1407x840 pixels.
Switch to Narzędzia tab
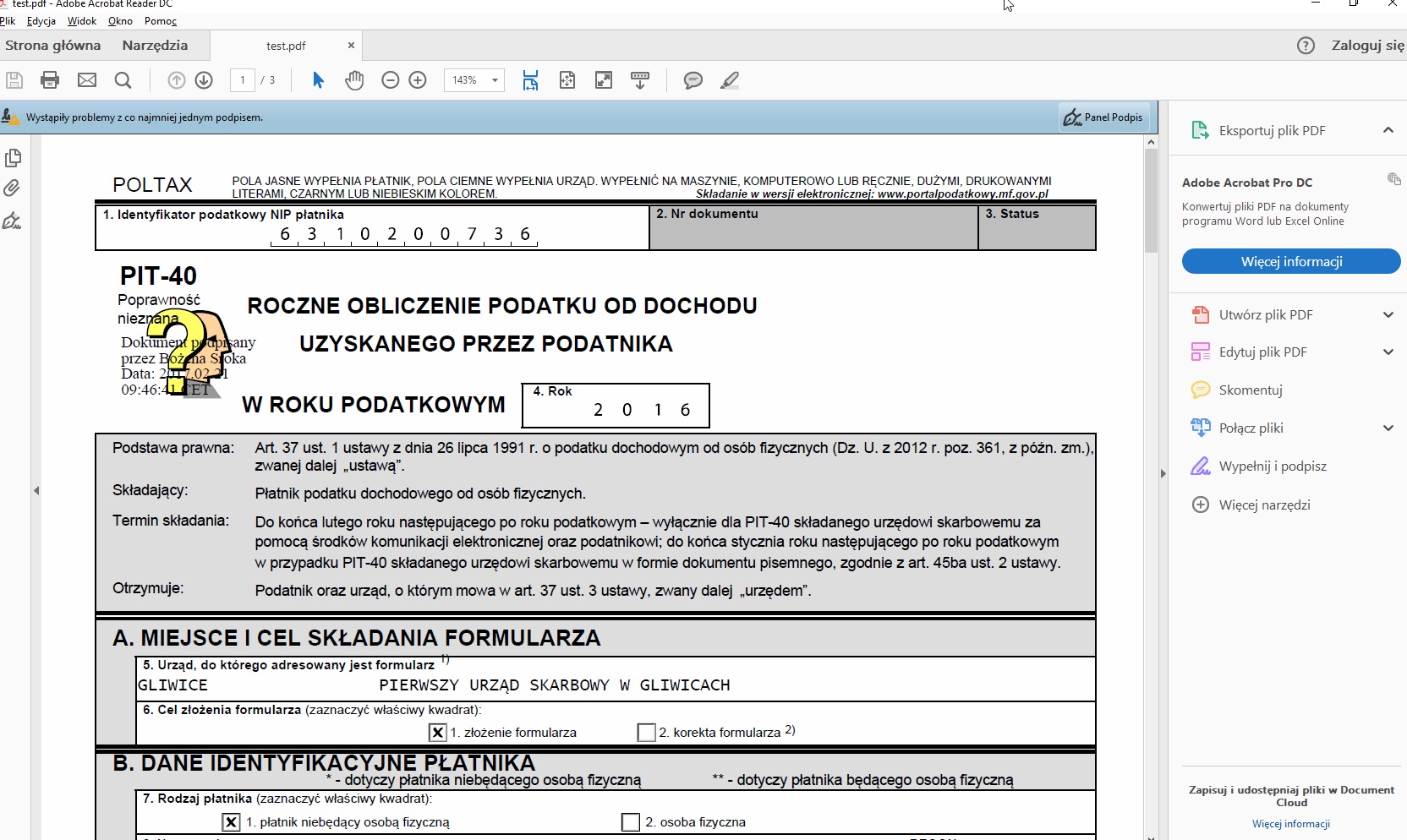(155, 46)
